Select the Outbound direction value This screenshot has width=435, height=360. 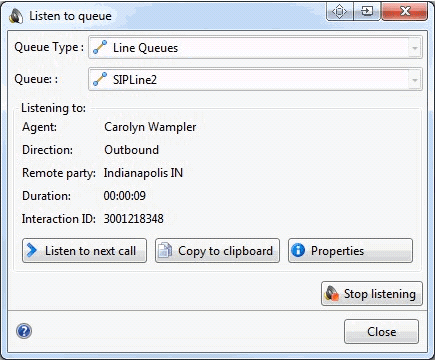[x=131, y=150]
